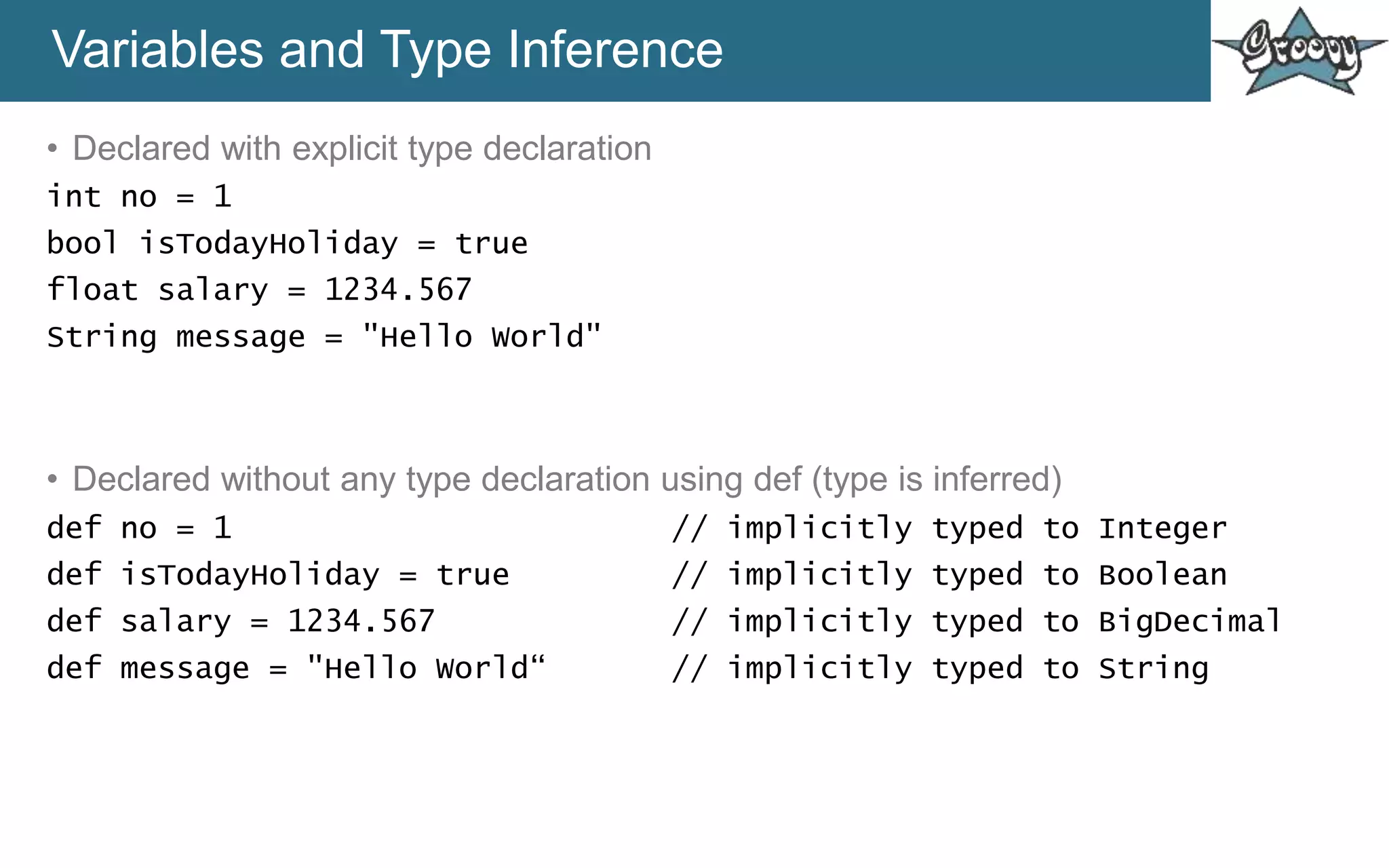Click the Groovy star logo

pyautogui.click(x=1299, y=52)
